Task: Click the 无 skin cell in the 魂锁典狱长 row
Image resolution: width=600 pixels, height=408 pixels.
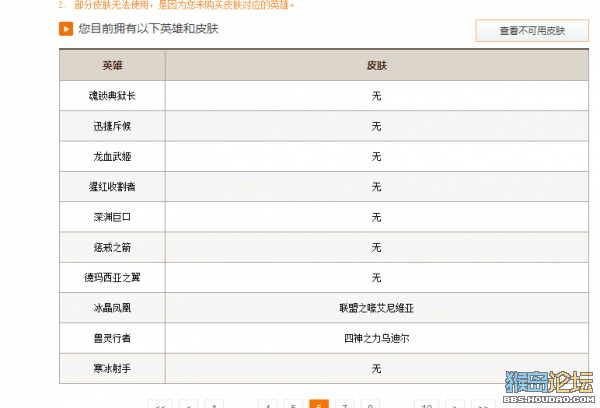Action: (377, 96)
